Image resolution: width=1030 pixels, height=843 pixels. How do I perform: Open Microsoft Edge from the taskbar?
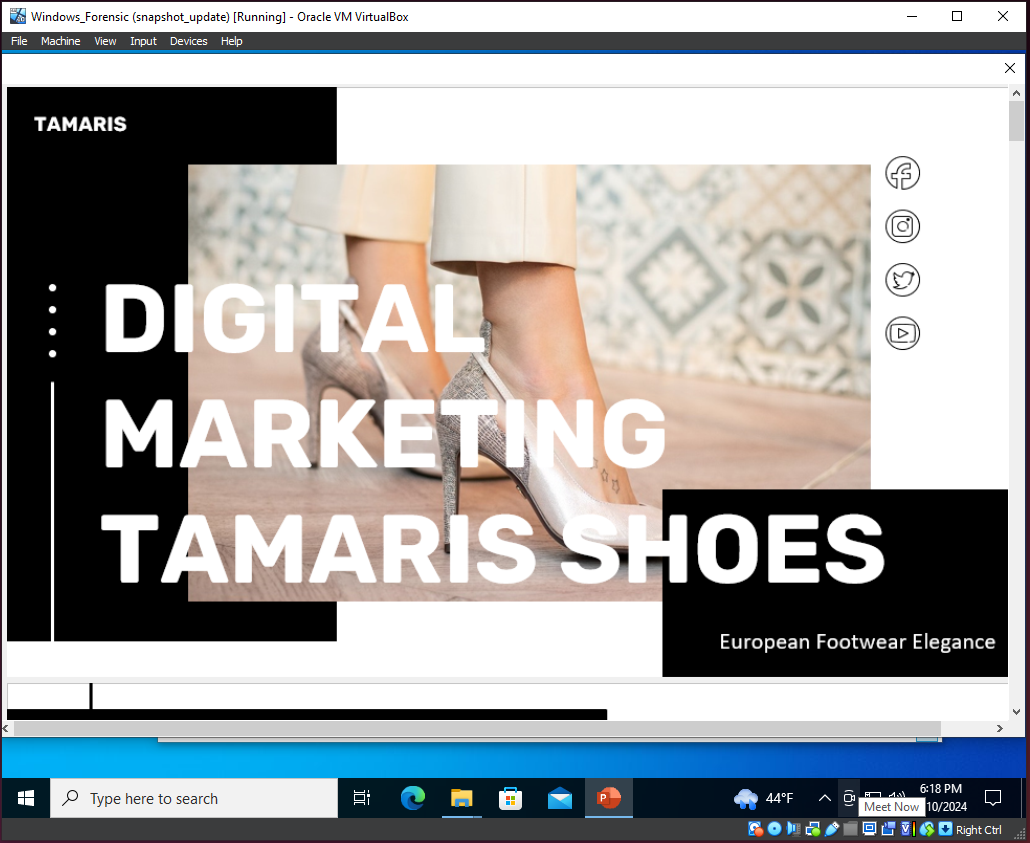click(412, 798)
